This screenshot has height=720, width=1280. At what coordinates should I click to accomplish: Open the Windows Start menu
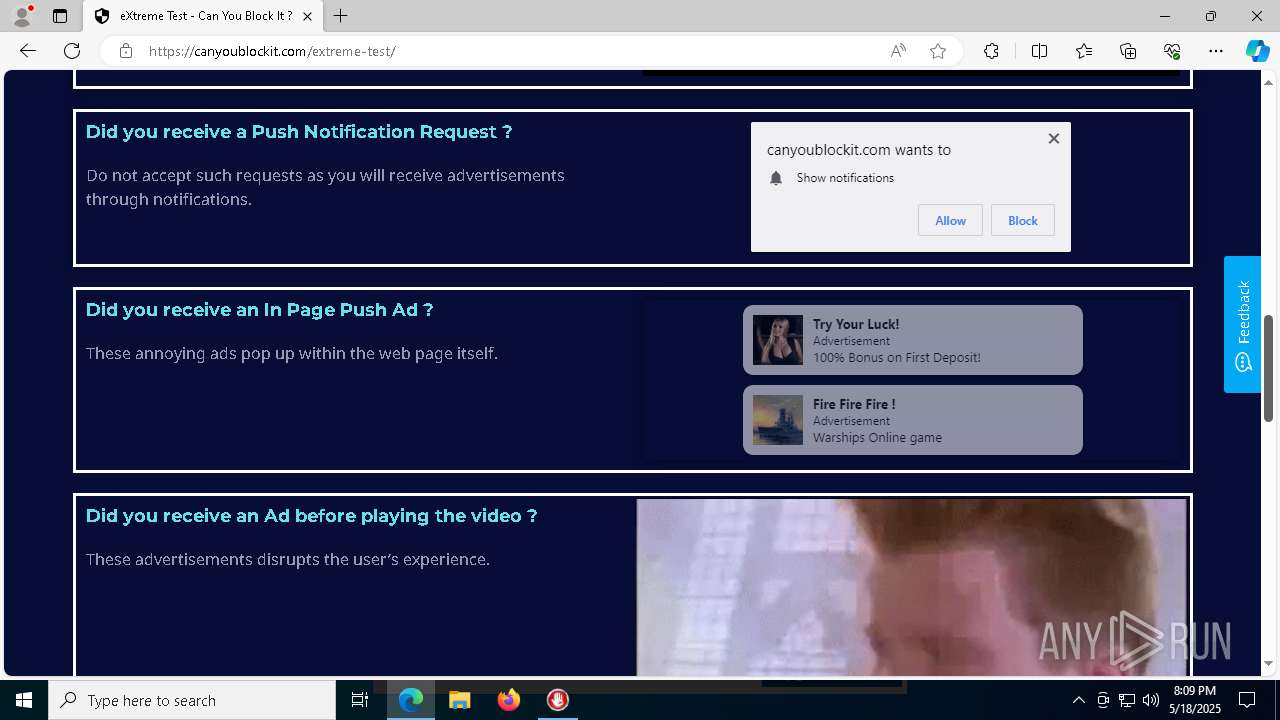(24, 700)
